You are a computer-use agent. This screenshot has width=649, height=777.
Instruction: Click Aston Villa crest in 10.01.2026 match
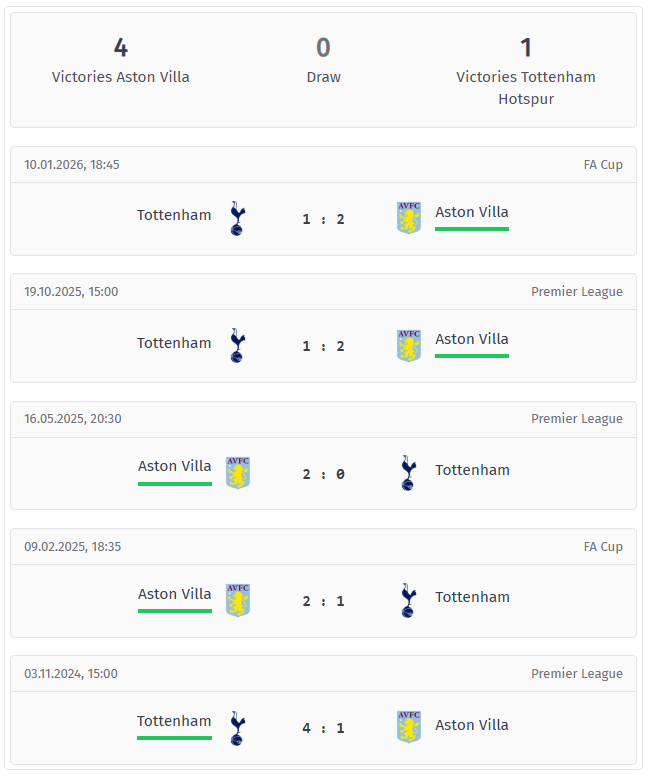[409, 218]
